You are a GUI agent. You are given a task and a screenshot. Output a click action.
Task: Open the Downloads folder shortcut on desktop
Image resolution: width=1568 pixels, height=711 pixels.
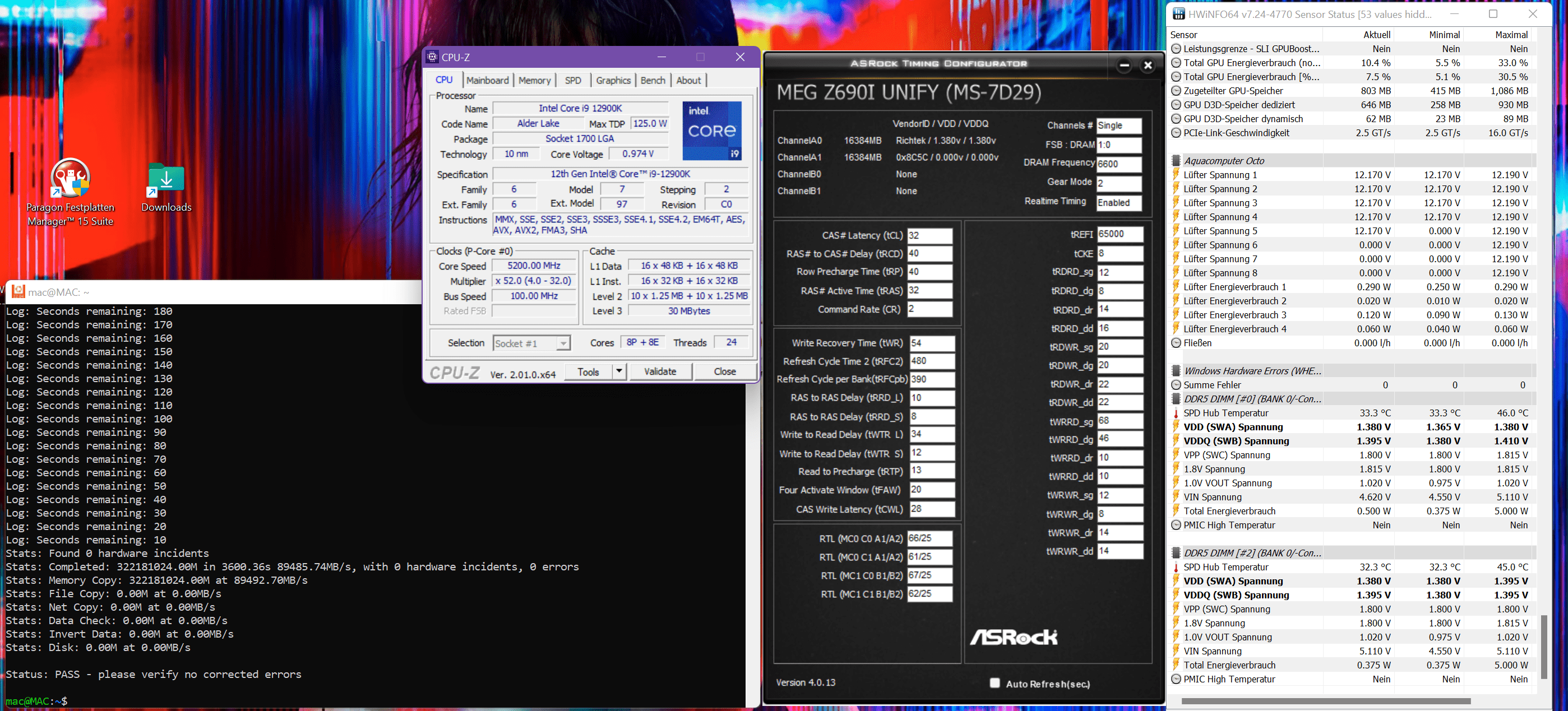coord(166,188)
